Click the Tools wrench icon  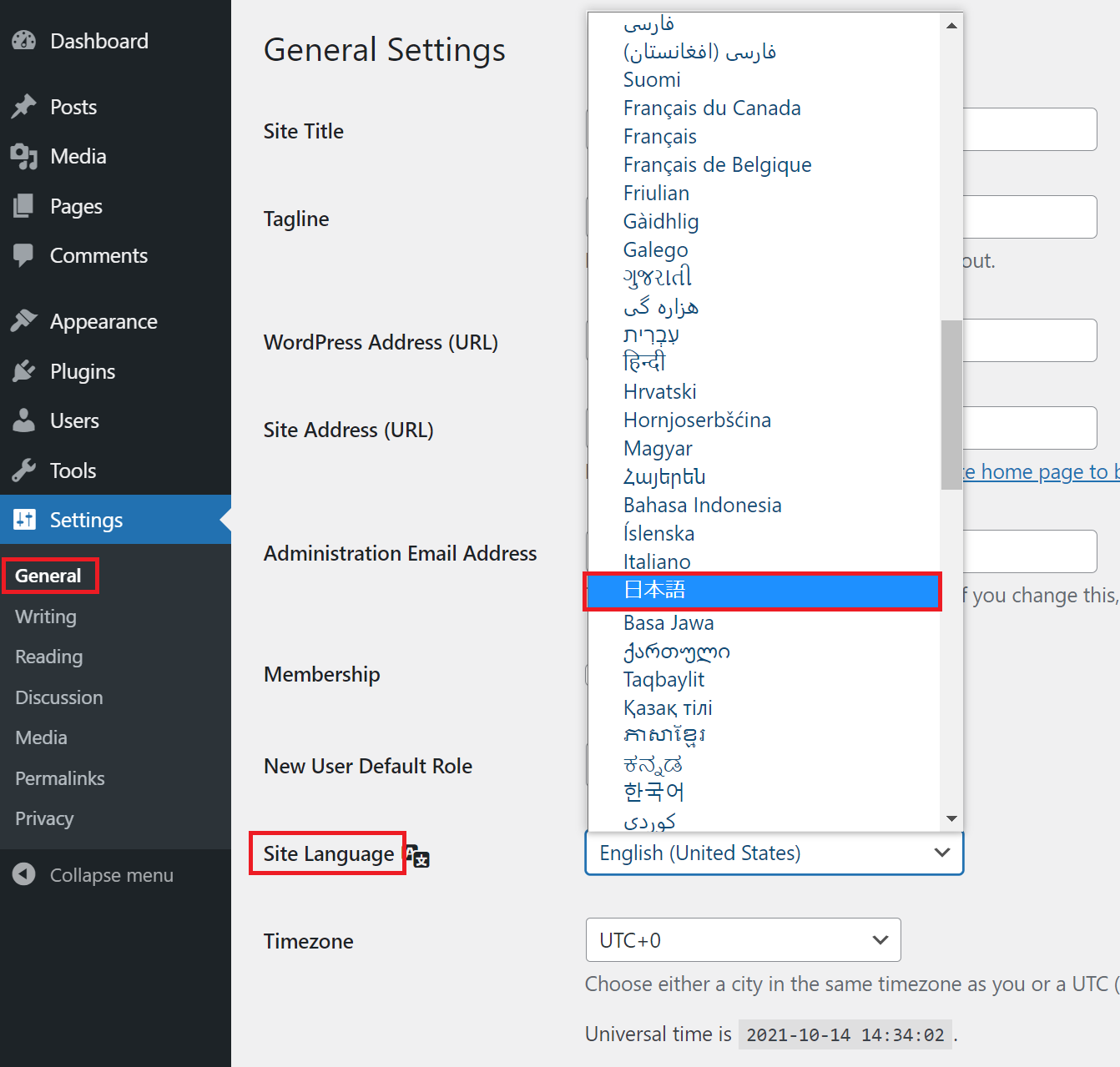click(x=24, y=471)
